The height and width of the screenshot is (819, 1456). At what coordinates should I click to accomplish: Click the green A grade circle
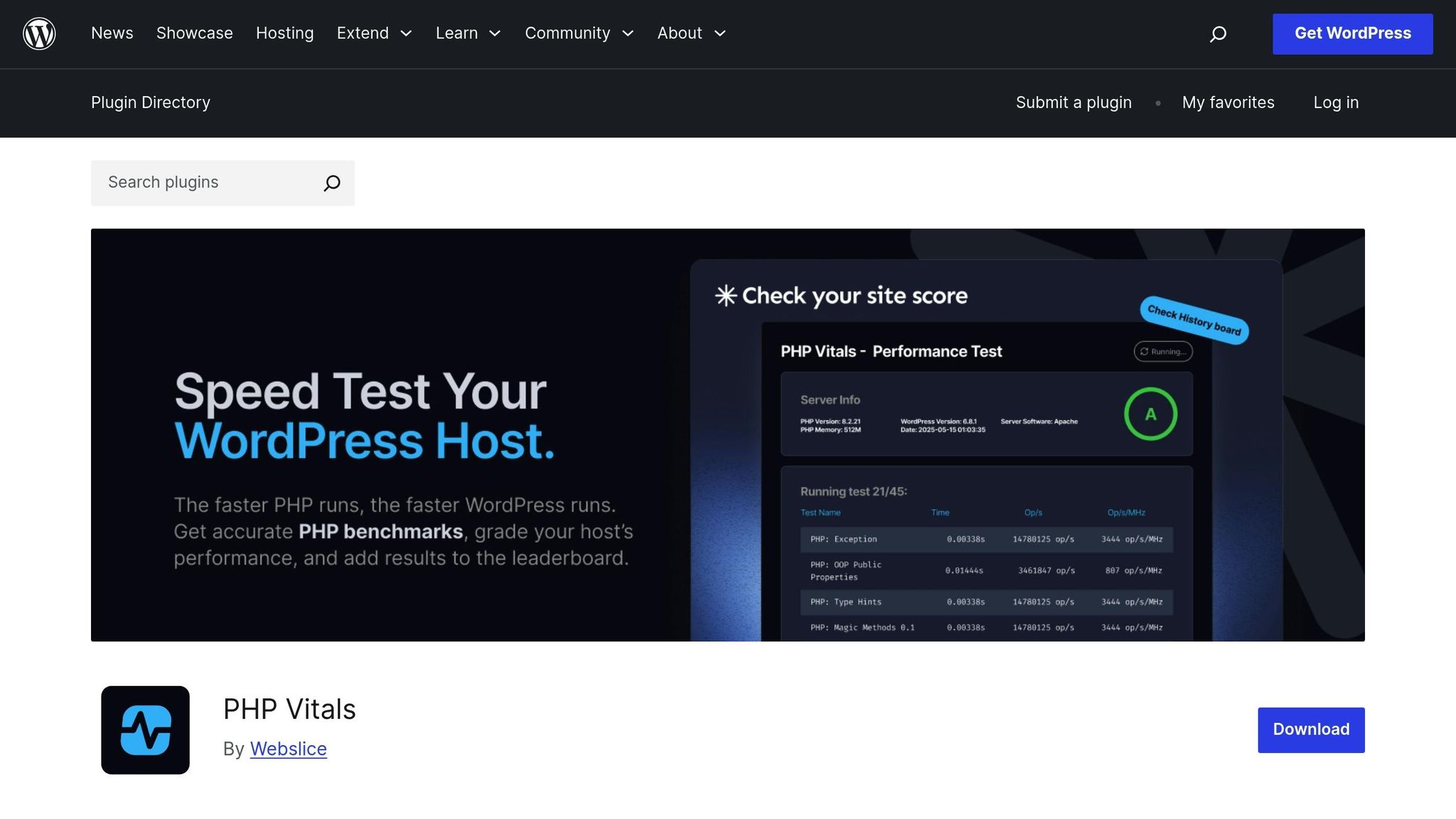pos(1150,414)
